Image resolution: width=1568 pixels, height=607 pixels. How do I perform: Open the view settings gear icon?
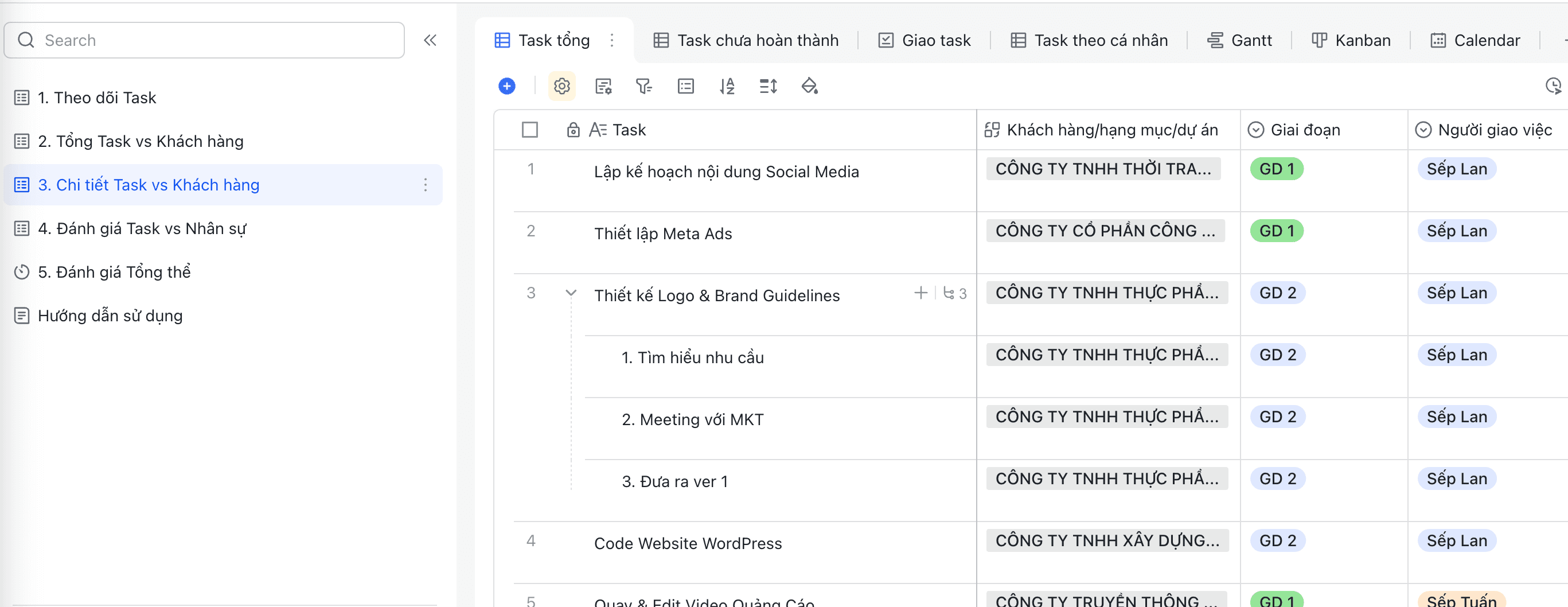pos(561,87)
